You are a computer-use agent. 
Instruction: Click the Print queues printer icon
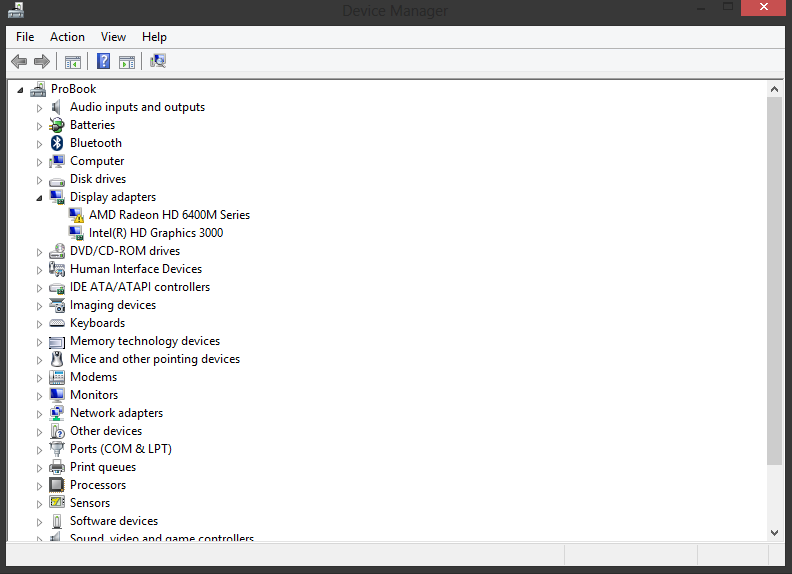coord(57,467)
